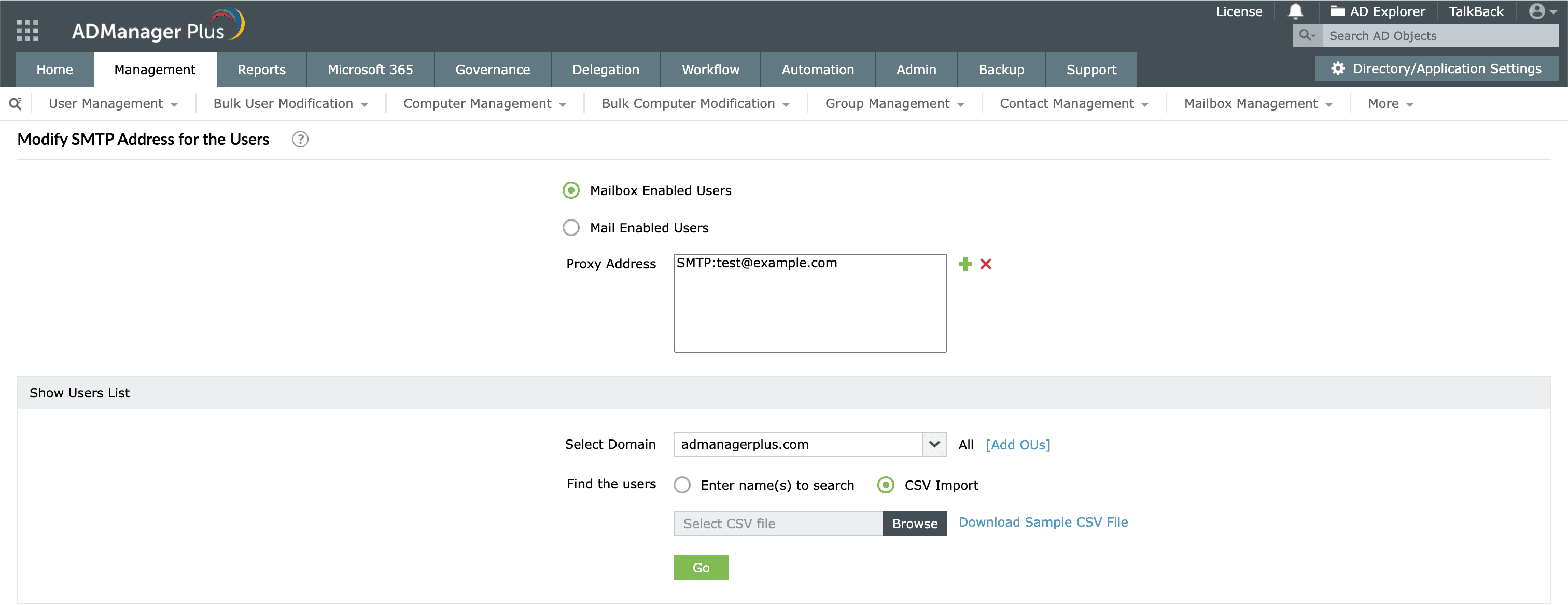Open Directory/Application Settings gear

tap(1337, 68)
